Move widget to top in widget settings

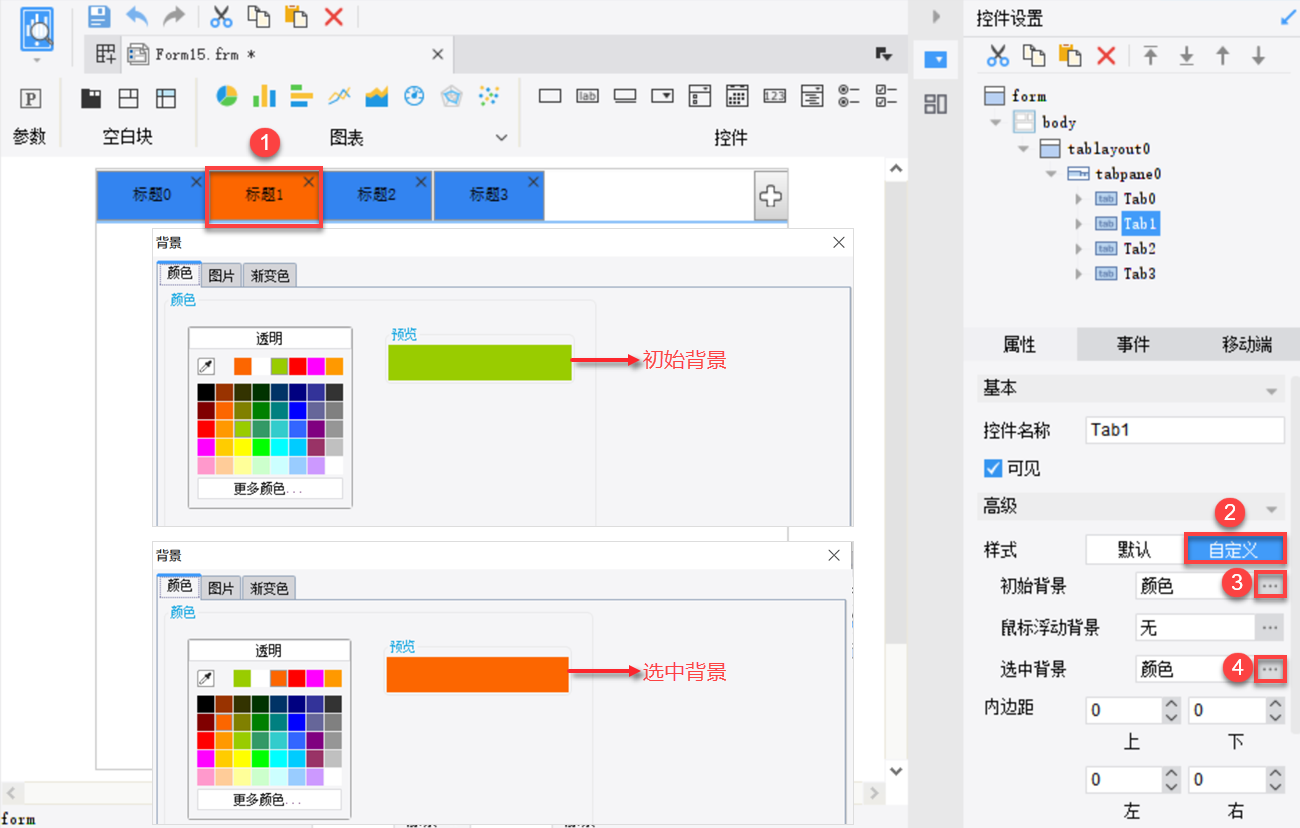click(1151, 56)
